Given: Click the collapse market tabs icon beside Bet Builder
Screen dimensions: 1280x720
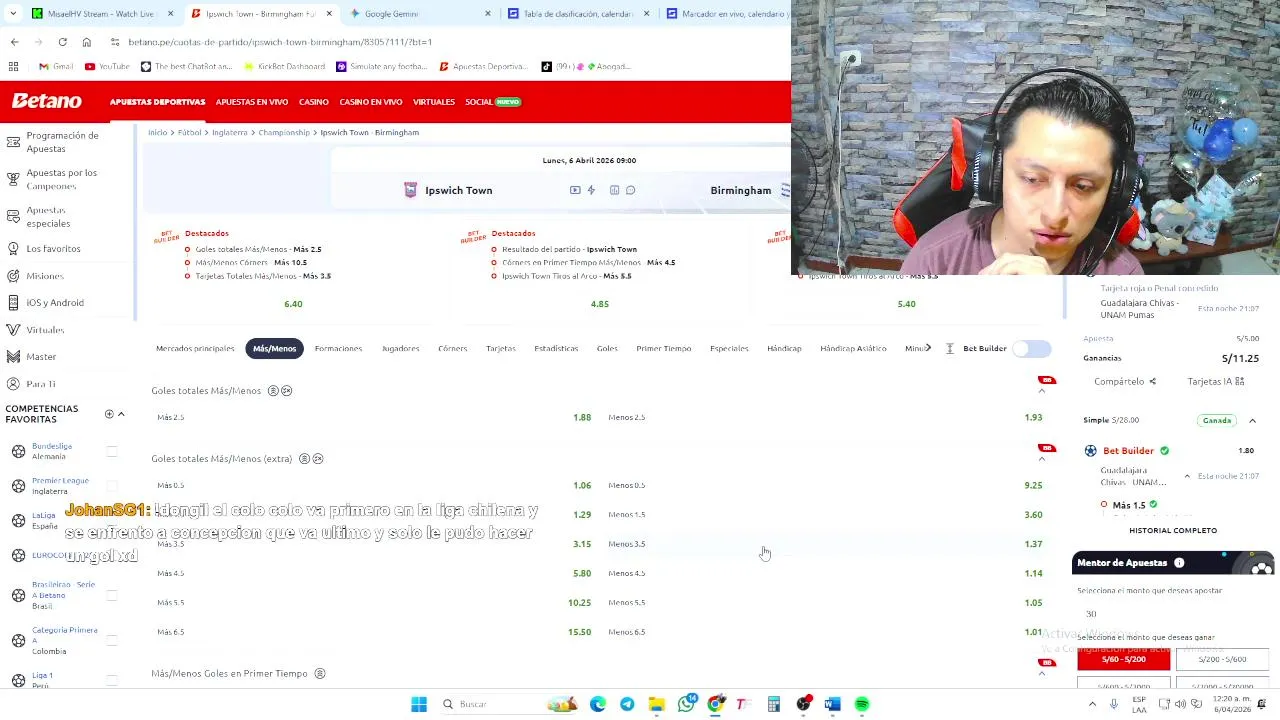Looking at the screenshot, I should click(950, 348).
